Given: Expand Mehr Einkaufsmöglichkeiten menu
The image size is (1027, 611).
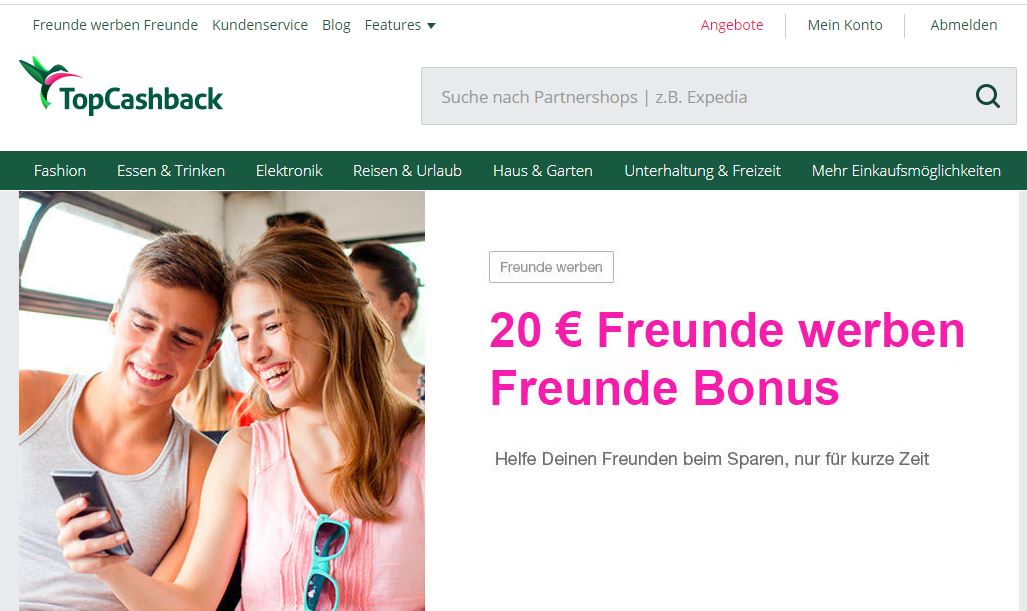Looking at the screenshot, I should tap(906, 171).
